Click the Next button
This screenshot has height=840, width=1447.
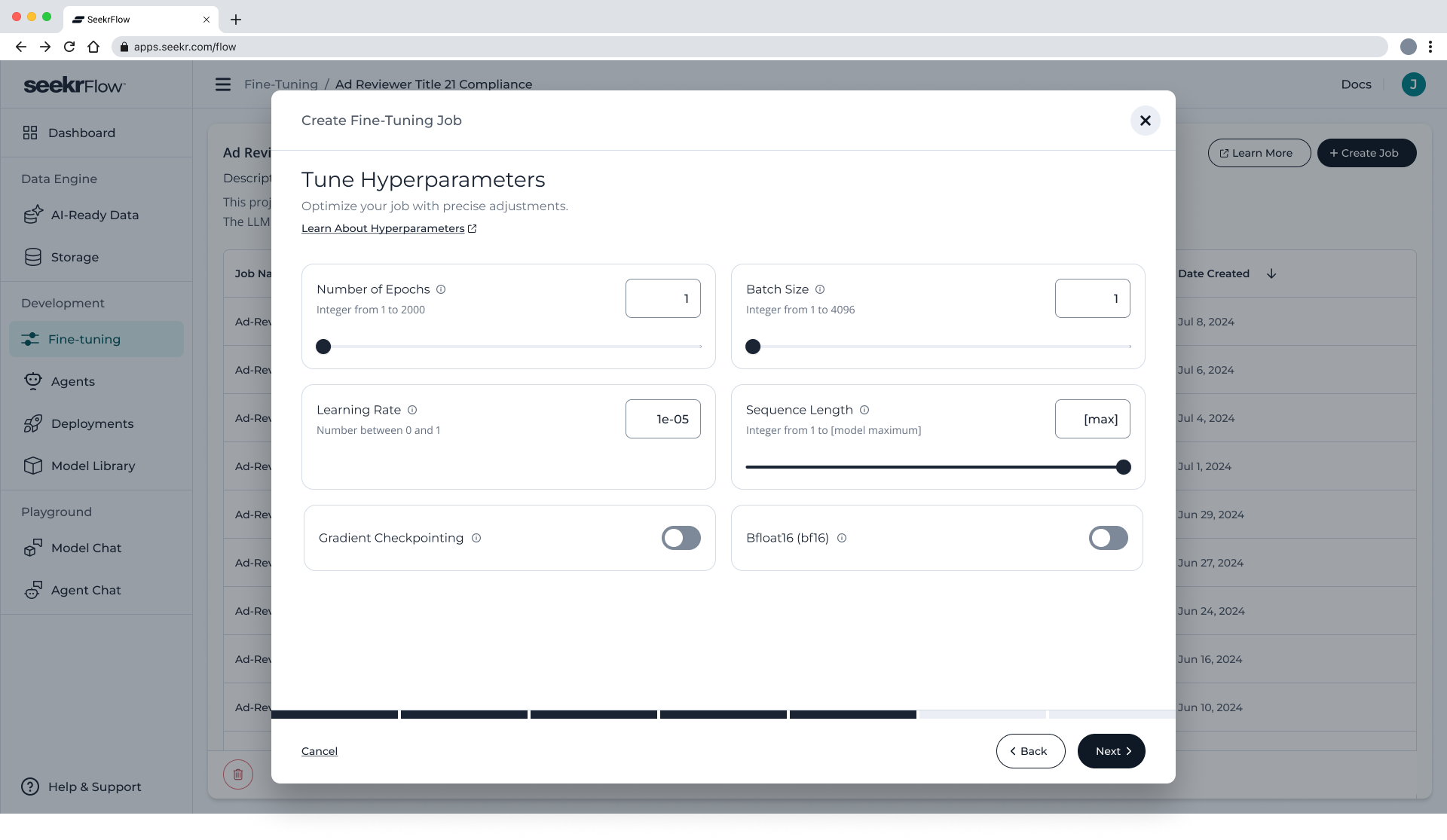click(1112, 751)
